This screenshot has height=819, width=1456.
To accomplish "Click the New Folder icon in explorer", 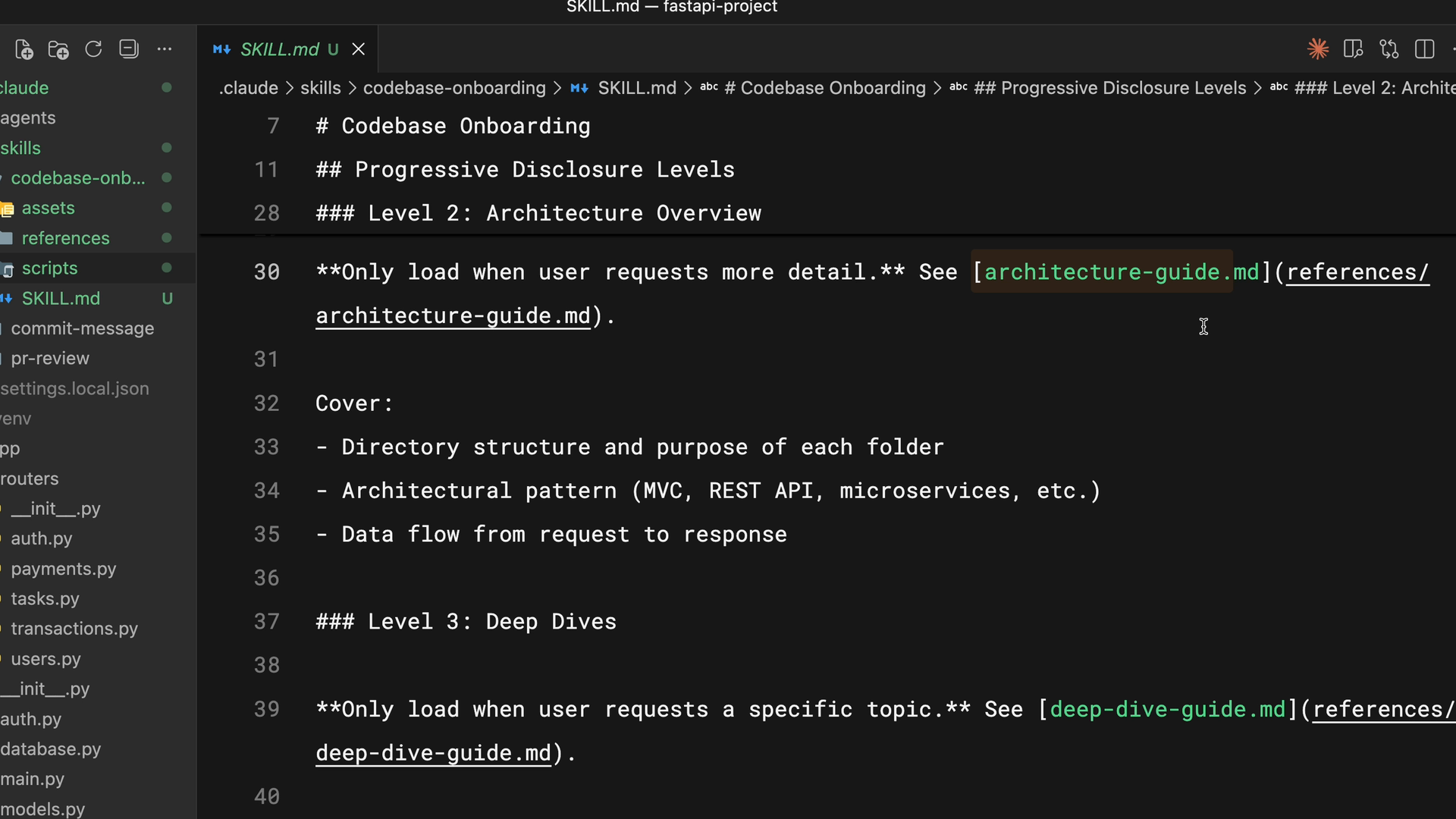I will 58,50.
